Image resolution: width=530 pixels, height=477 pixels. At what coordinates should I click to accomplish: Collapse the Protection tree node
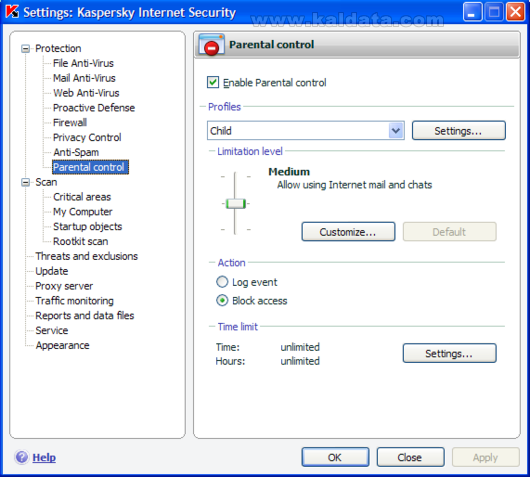click(25, 48)
